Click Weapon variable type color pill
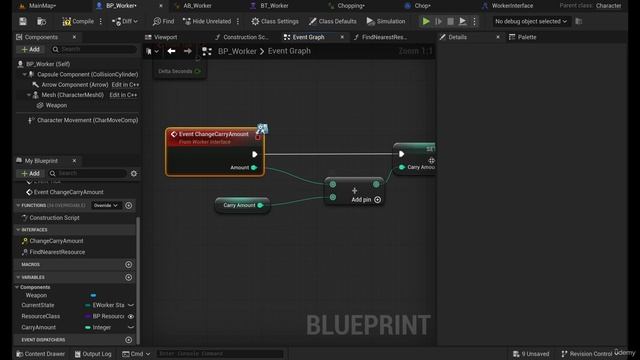 [x=93, y=295]
